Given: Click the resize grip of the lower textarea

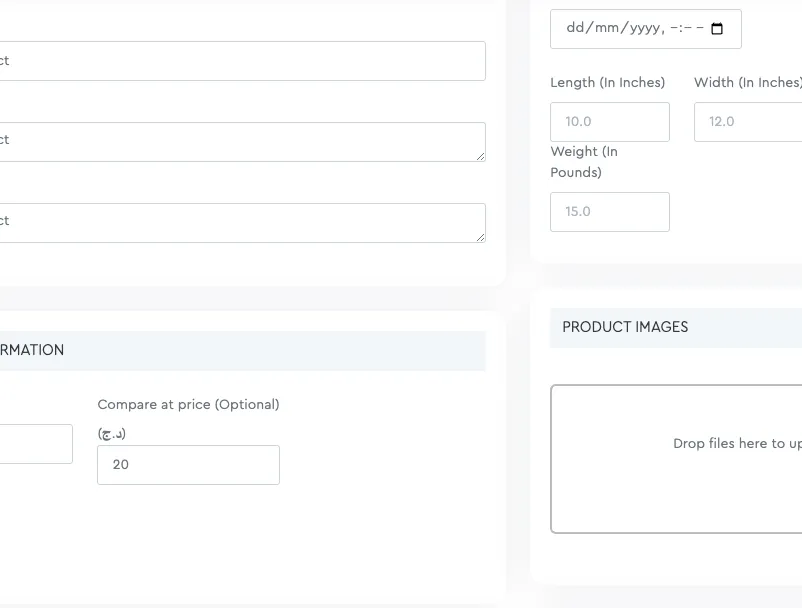Looking at the screenshot, I should coord(481,237).
